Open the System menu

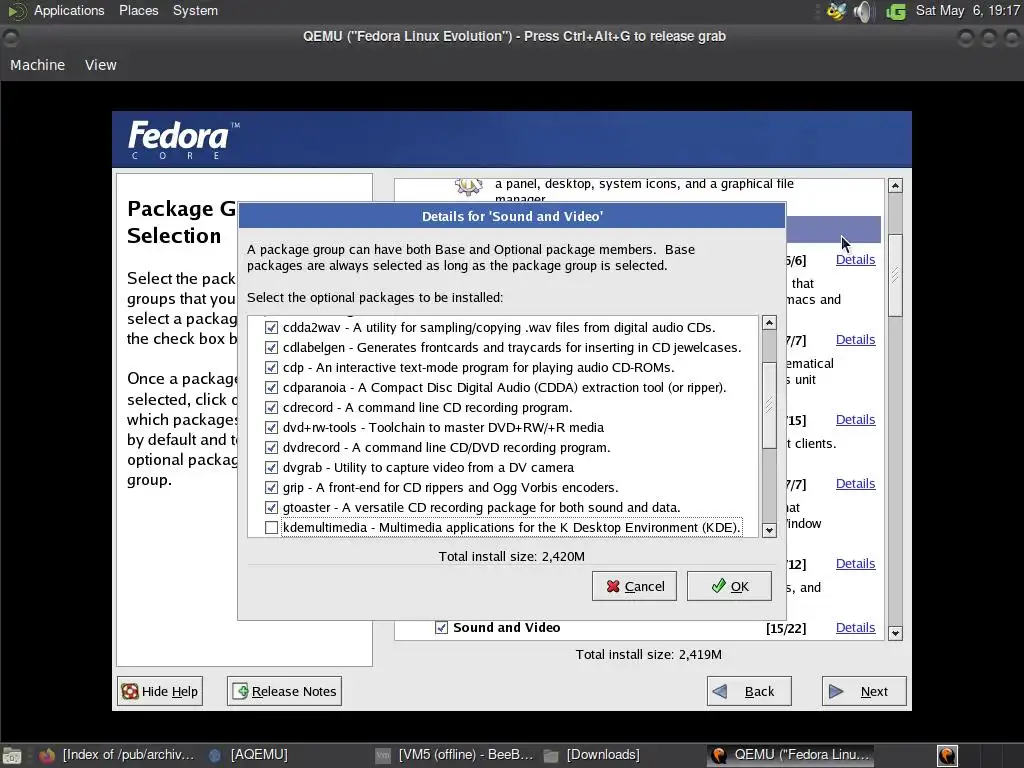click(195, 10)
